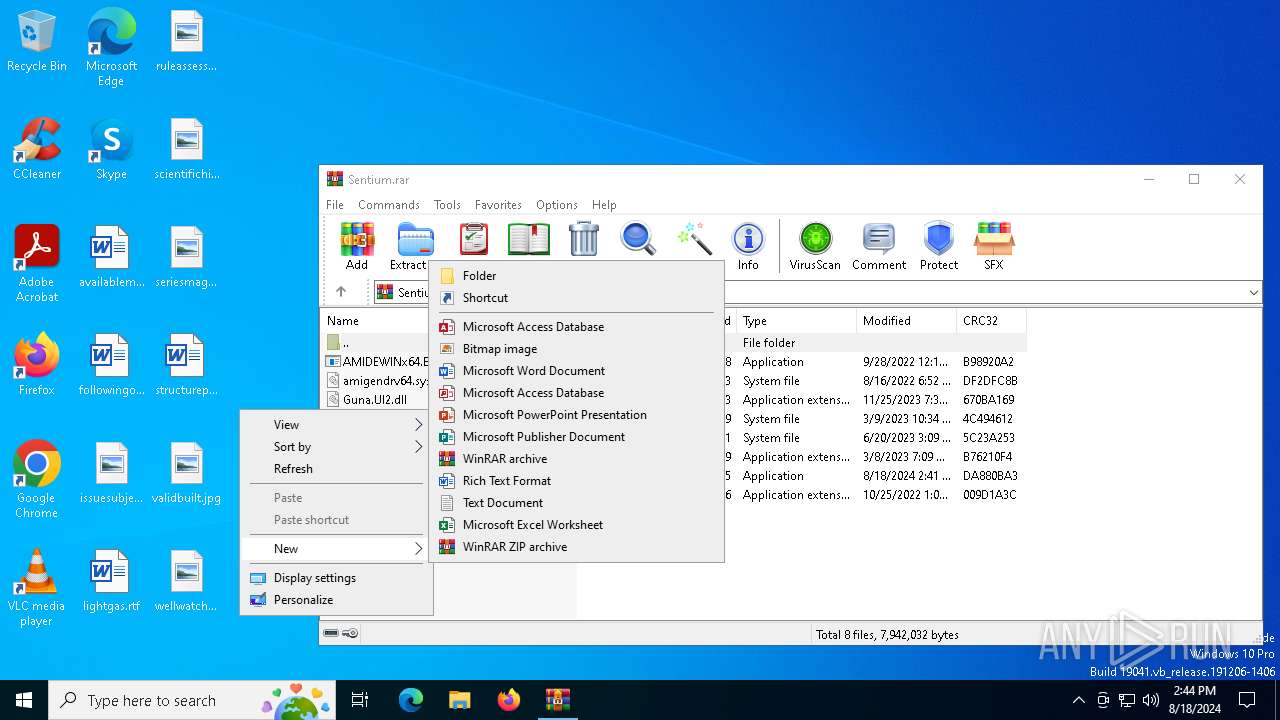This screenshot has height=720, width=1280.
Task: Open the Options menu
Action: pos(556,205)
